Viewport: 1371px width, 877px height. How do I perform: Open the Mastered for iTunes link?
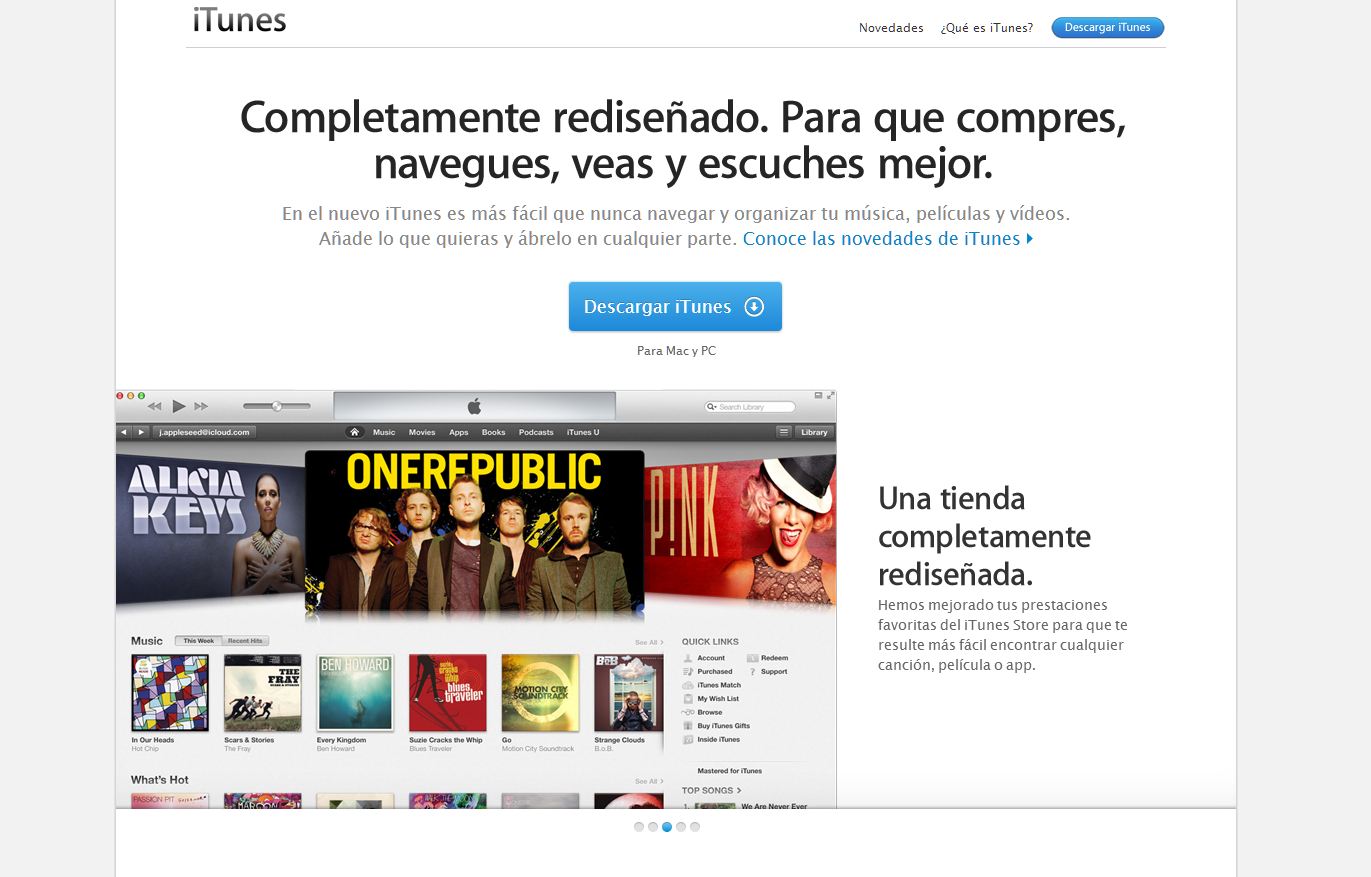click(730, 771)
